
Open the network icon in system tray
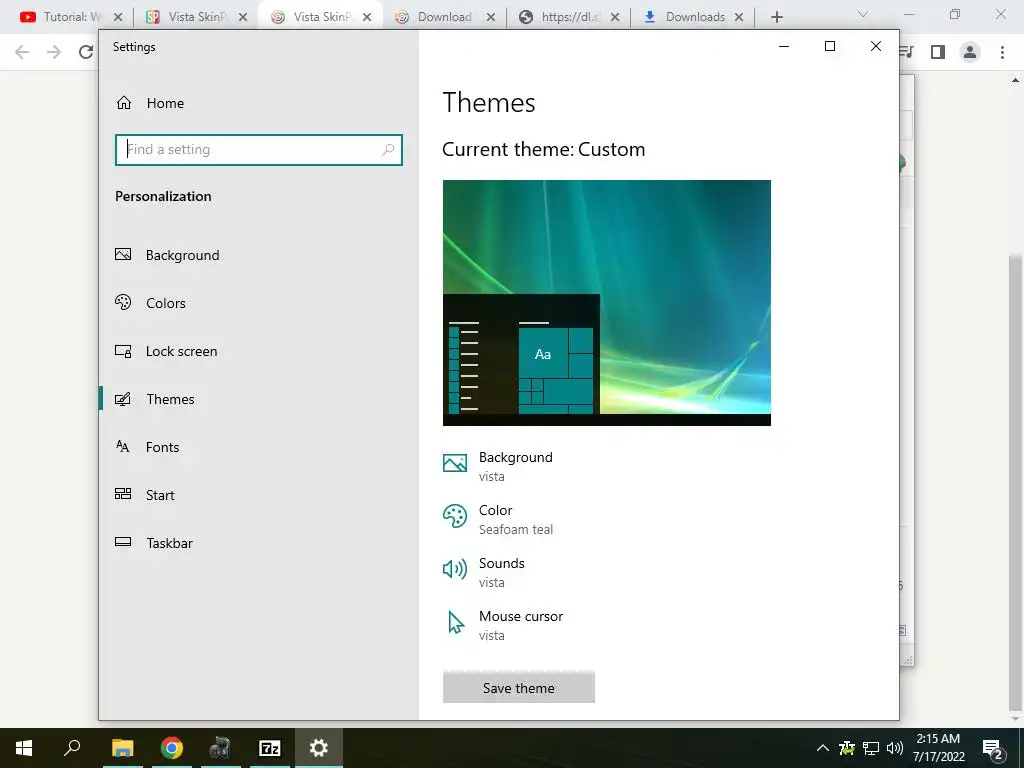click(x=871, y=748)
